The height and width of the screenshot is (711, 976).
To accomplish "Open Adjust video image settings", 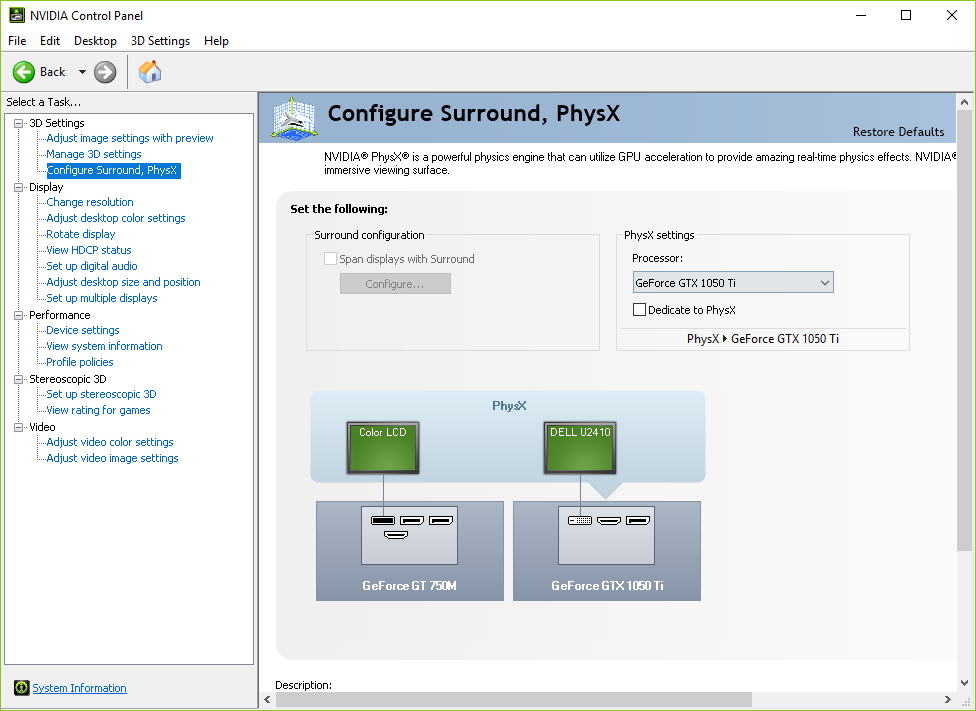I will (112, 458).
